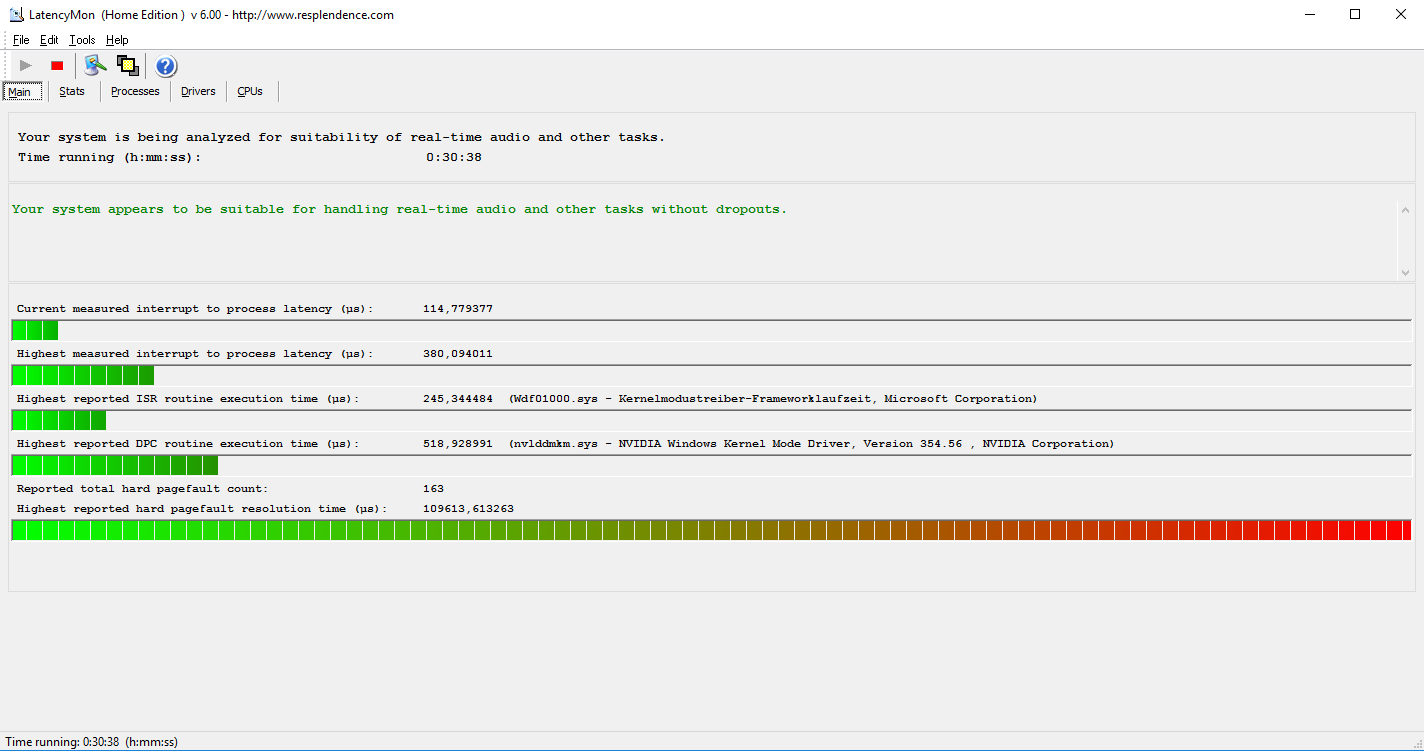Image resolution: width=1424 pixels, height=751 pixels.
Task: Click 'Your system is being analyzed' text line
Action: 341,137
